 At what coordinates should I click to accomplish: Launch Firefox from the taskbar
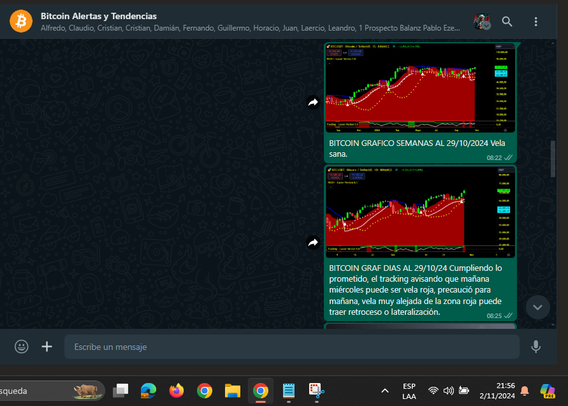pyautogui.click(x=176, y=391)
